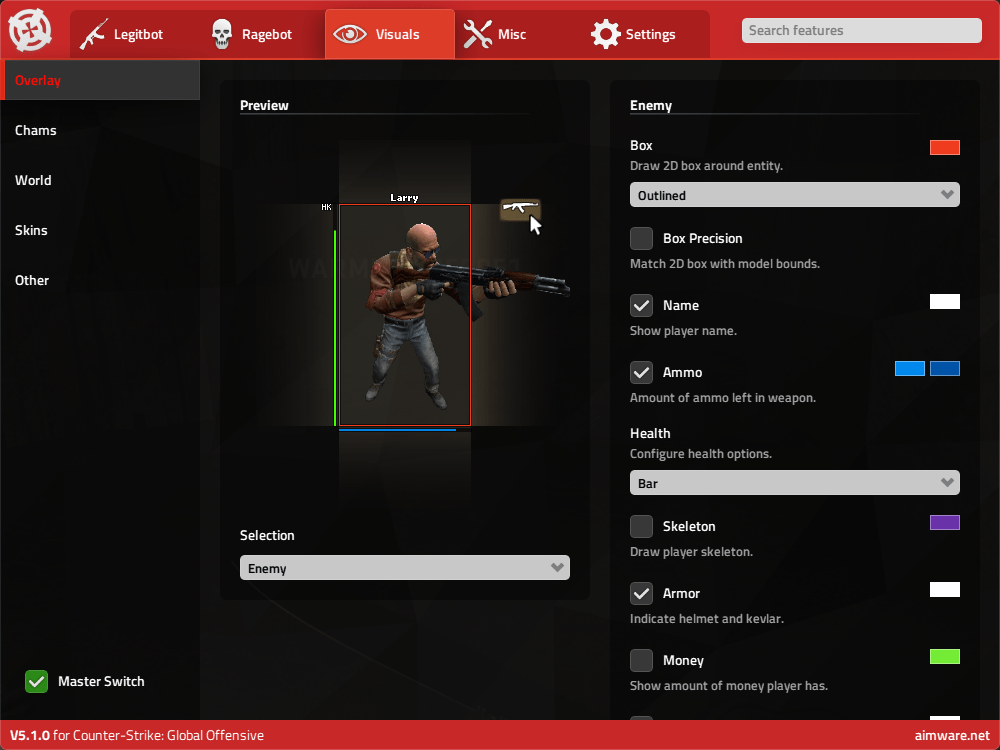Click the light blue Ammo color swatch
Viewport: 1000px width, 750px height.
(x=909, y=369)
